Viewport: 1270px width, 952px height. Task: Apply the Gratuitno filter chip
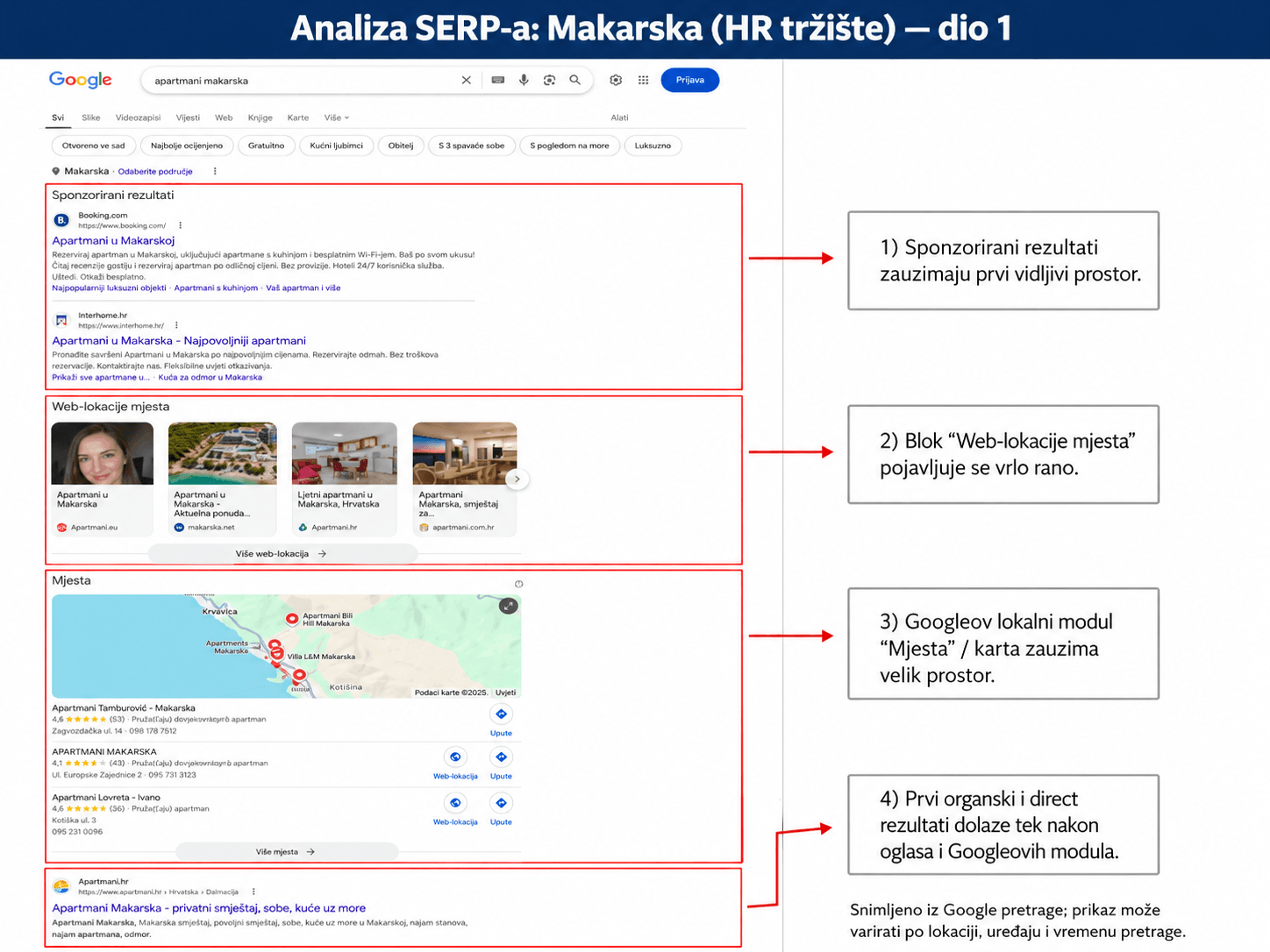266,146
